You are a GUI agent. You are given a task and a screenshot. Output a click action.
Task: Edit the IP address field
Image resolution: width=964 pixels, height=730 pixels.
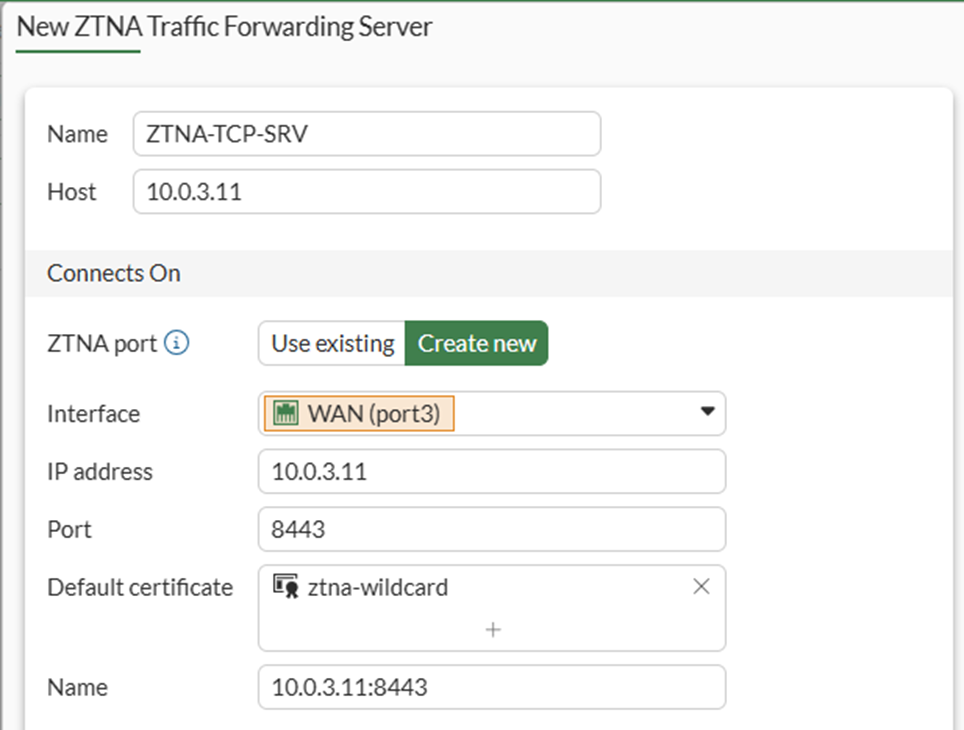(491, 471)
